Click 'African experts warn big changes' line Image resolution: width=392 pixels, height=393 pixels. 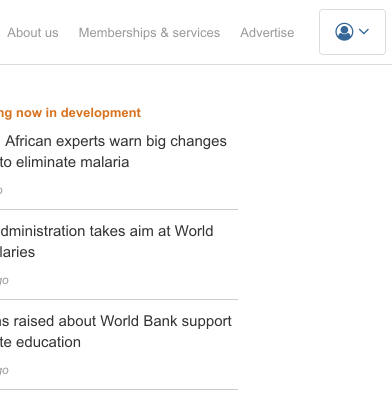click(116, 141)
